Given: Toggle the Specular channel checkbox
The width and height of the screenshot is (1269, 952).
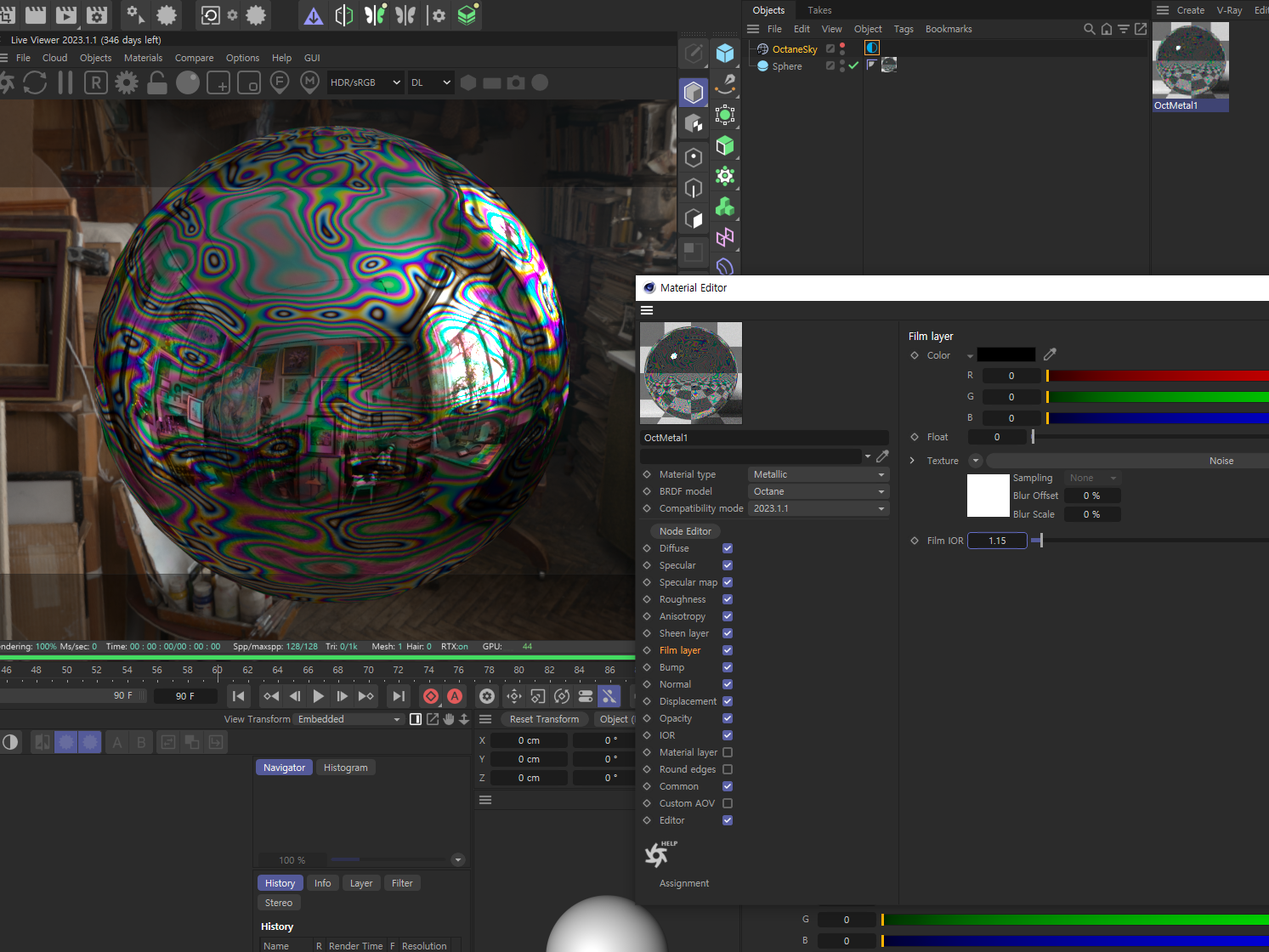Looking at the screenshot, I should click(728, 565).
